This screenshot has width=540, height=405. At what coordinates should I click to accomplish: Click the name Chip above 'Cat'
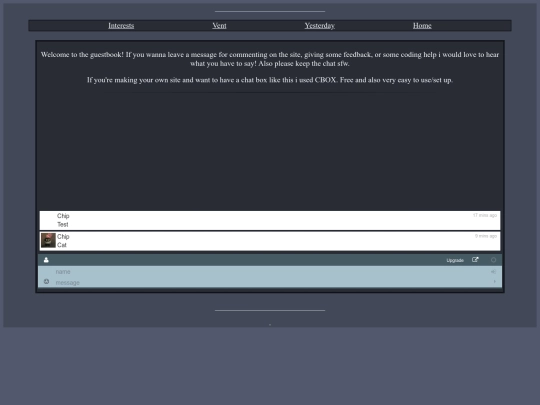(x=63, y=237)
